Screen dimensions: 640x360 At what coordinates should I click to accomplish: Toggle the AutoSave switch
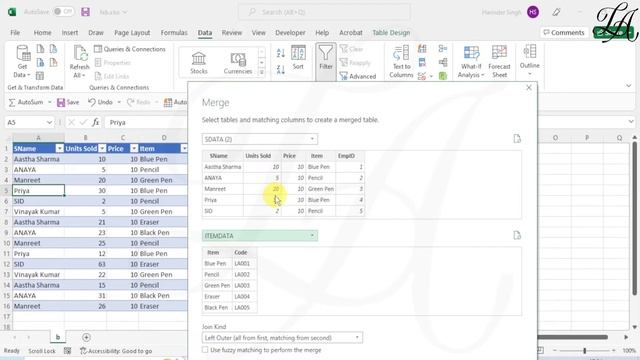point(64,12)
